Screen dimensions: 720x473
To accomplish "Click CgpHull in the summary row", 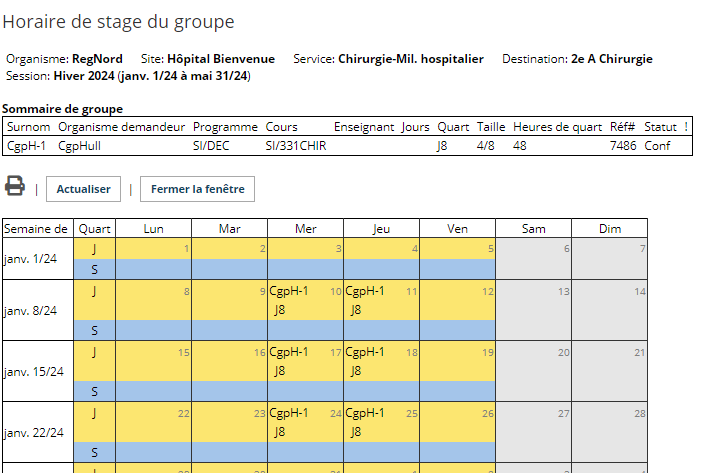I will (x=79, y=146).
